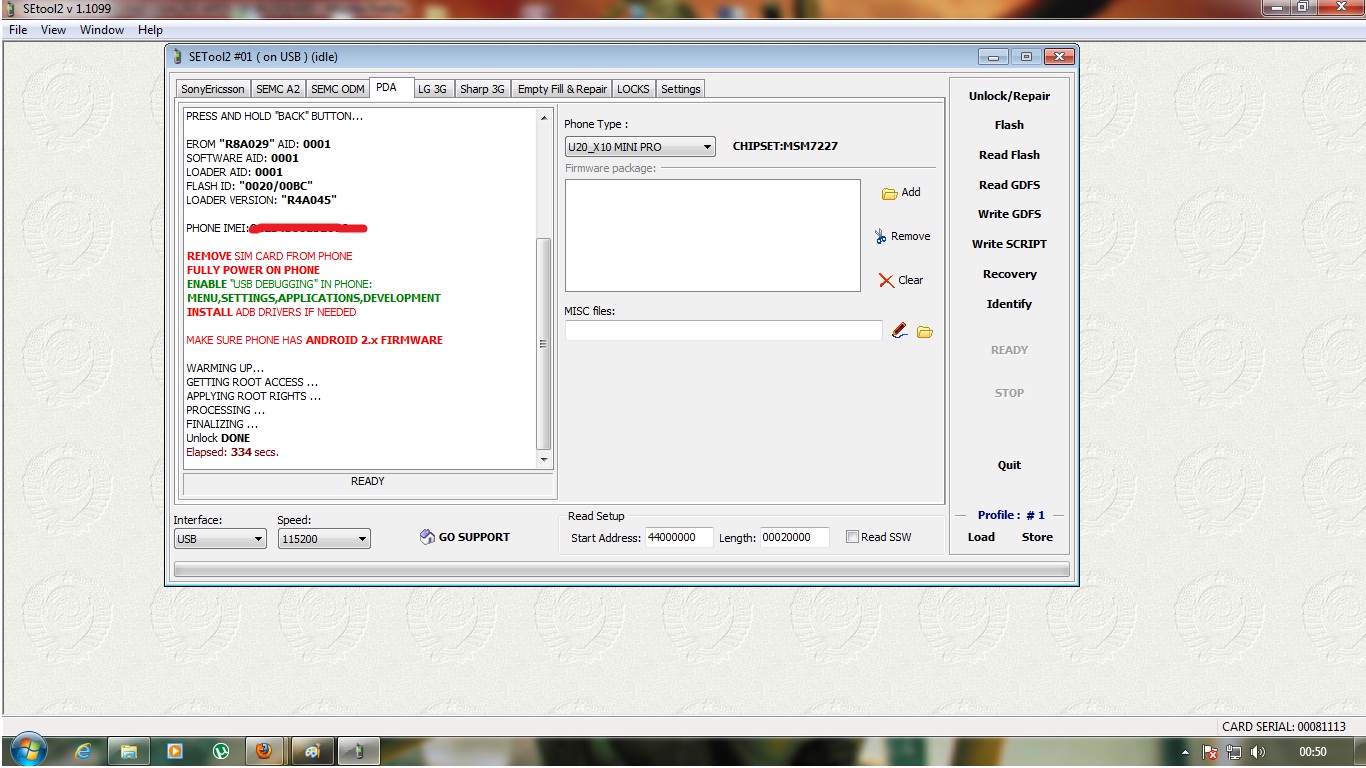The height and width of the screenshot is (768, 1366).
Task: Click the Quit button
Action: tap(1009, 465)
